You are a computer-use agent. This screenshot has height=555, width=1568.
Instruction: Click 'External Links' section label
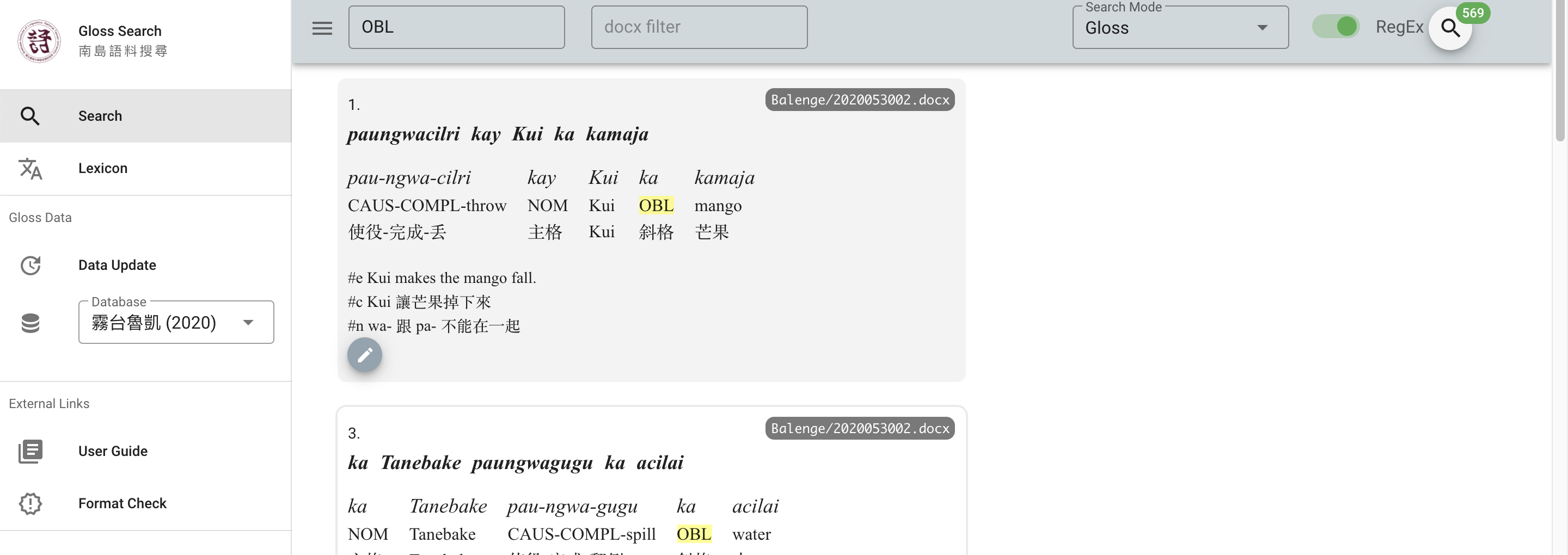[x=48, y=404]
